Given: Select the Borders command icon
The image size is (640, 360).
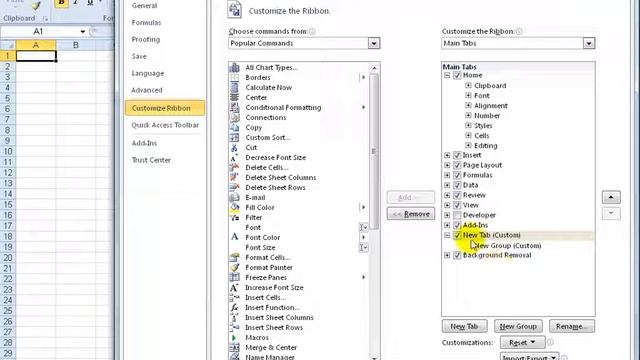Looking at the screenshot, I should click(235, 77).
